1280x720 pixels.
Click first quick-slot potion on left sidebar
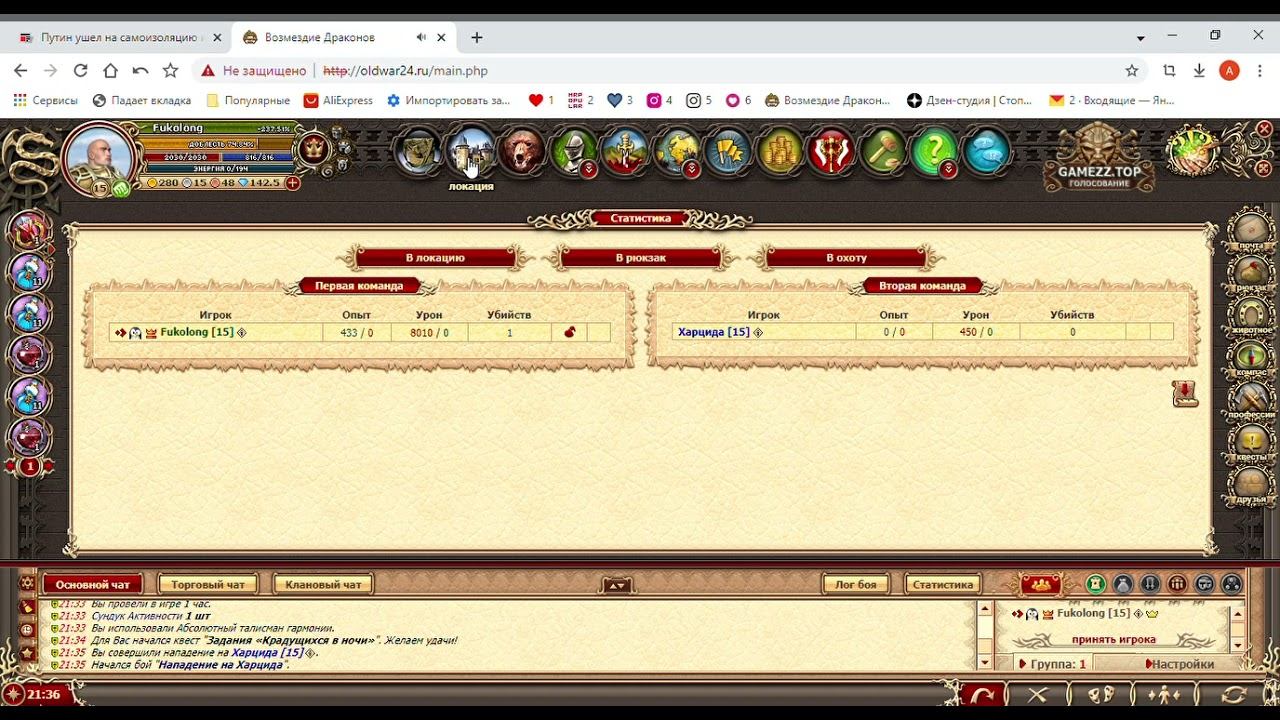[29, 231]
